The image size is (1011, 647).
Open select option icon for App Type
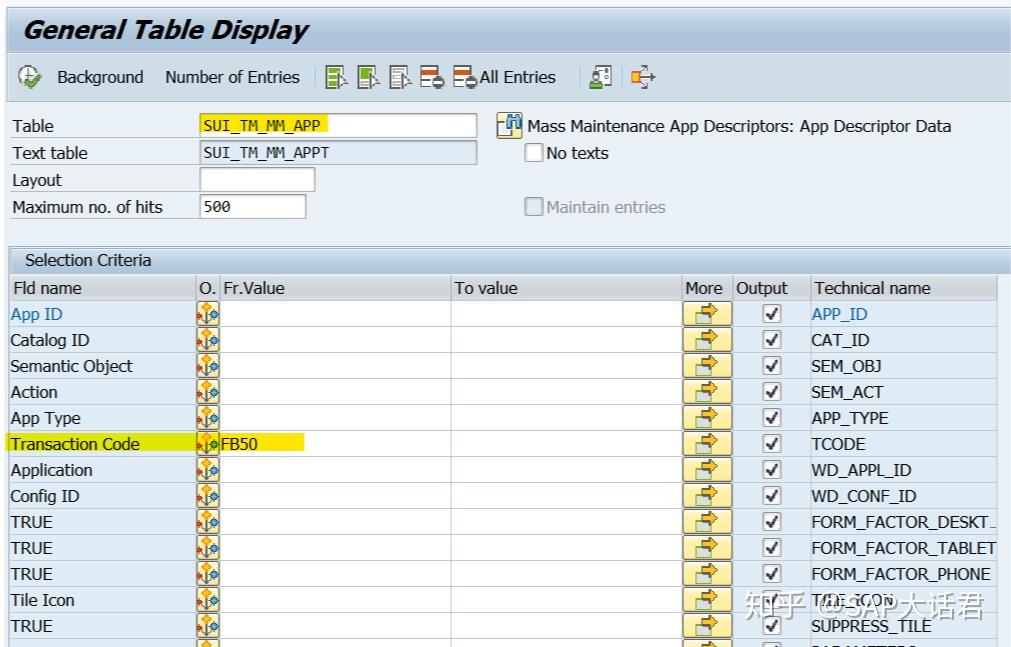coord(208,418)
